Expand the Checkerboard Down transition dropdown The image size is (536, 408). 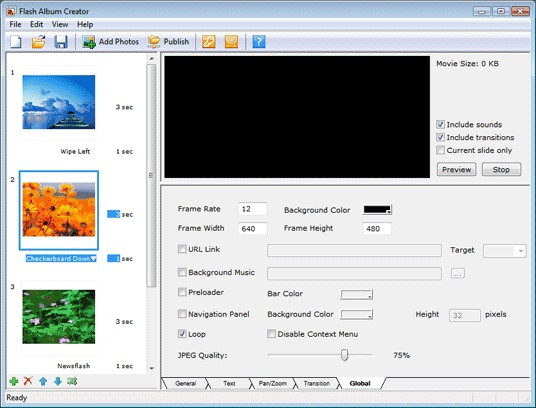click(x=93, y=259)
